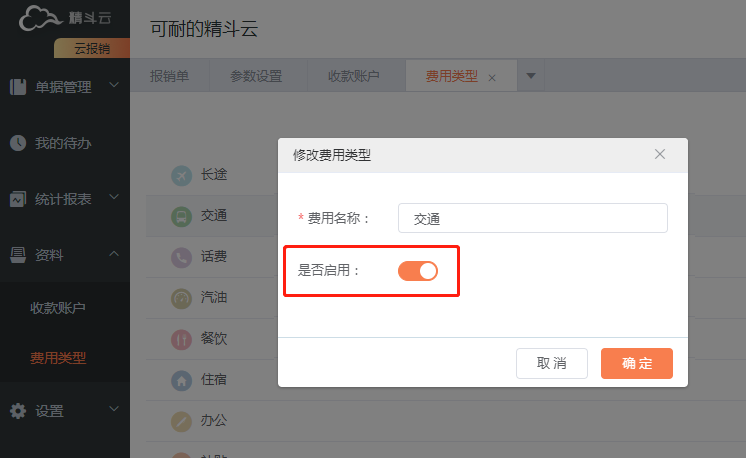Toggle the 是否启用 switch off
This screenshot has width=746, height=458.
(418, 270)
